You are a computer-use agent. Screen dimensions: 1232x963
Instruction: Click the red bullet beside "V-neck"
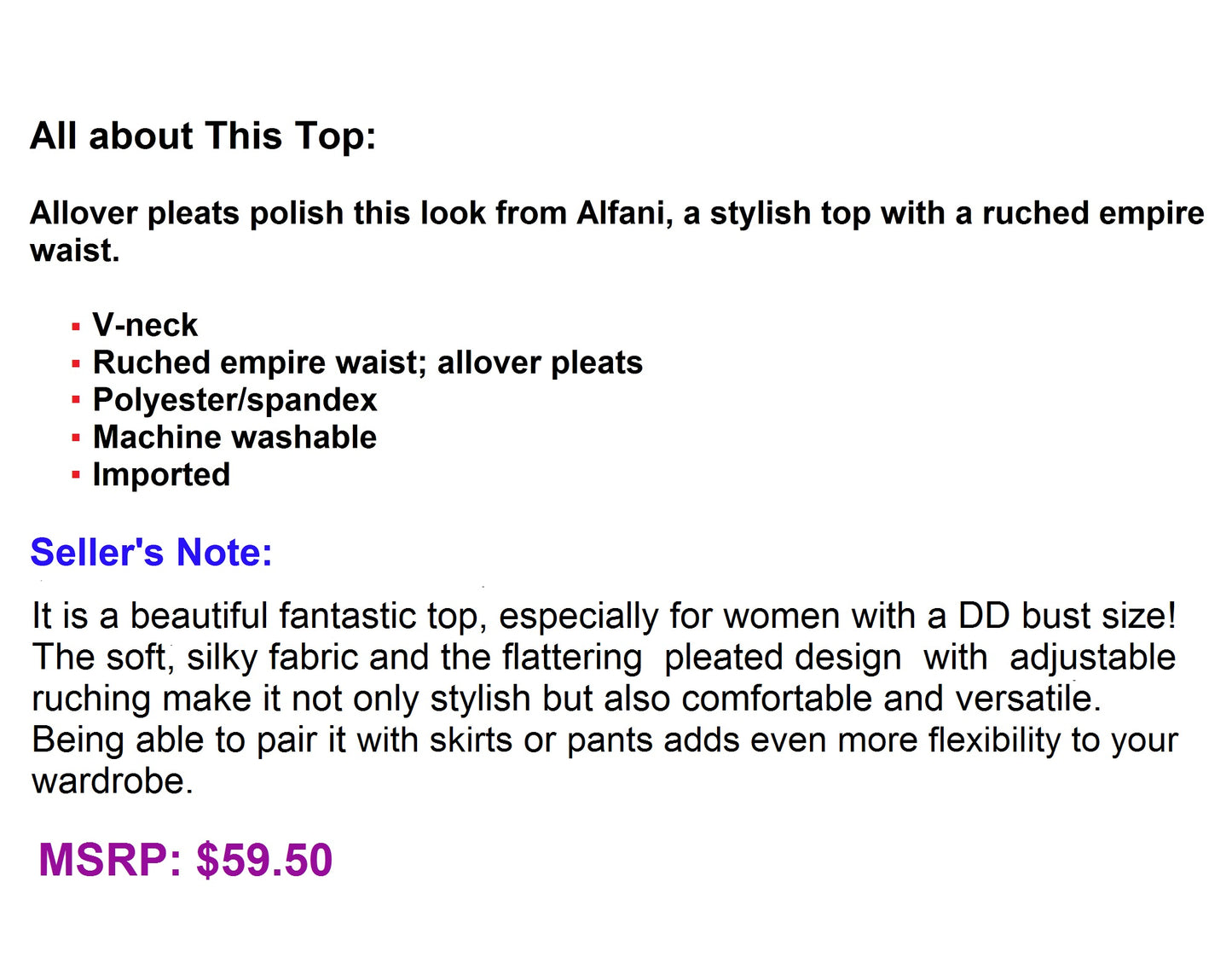click(x=76, y=327)
